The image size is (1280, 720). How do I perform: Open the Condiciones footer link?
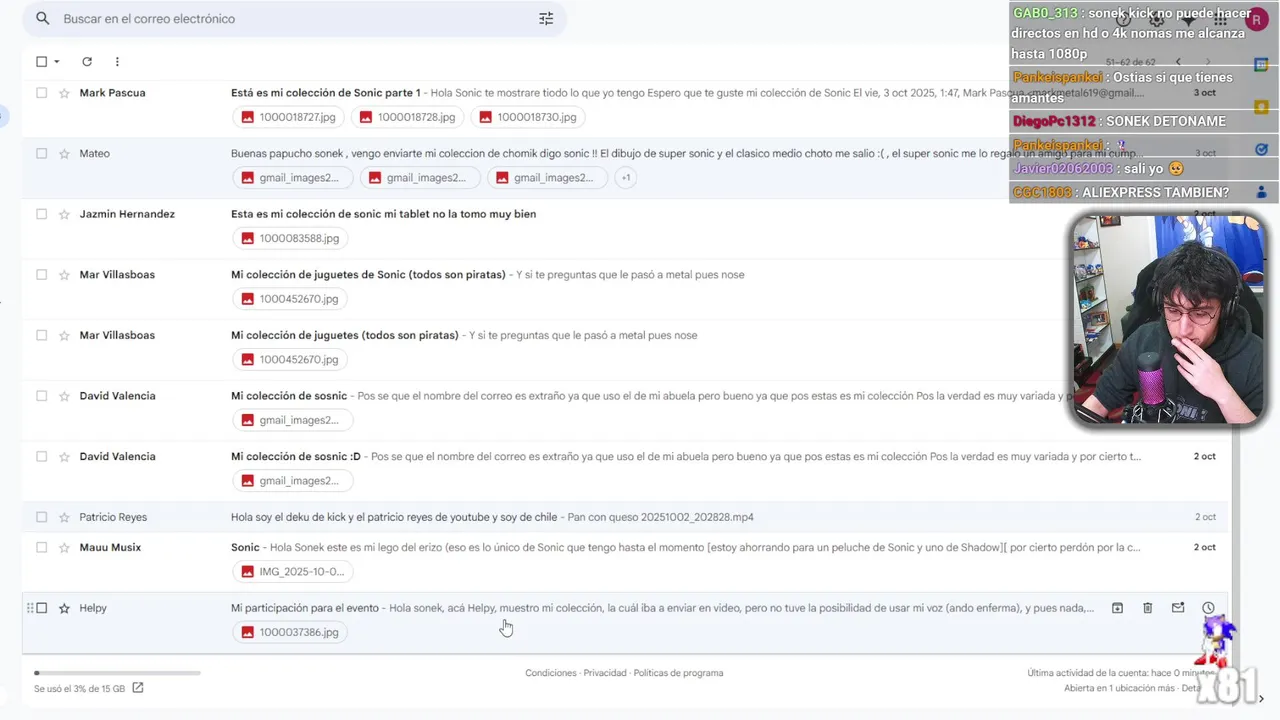pyautogui.click(x=550, y=673)
